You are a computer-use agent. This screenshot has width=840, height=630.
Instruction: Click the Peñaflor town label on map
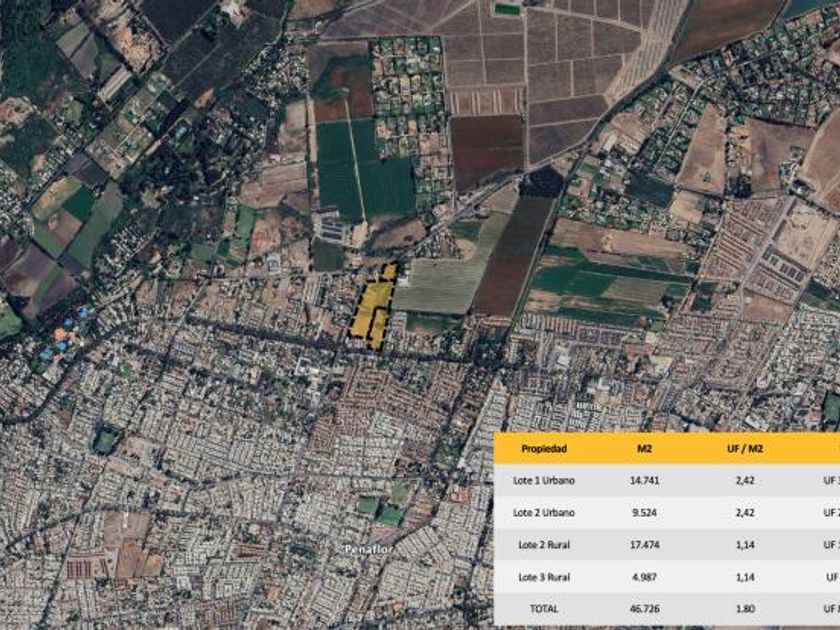click(369, 549)
